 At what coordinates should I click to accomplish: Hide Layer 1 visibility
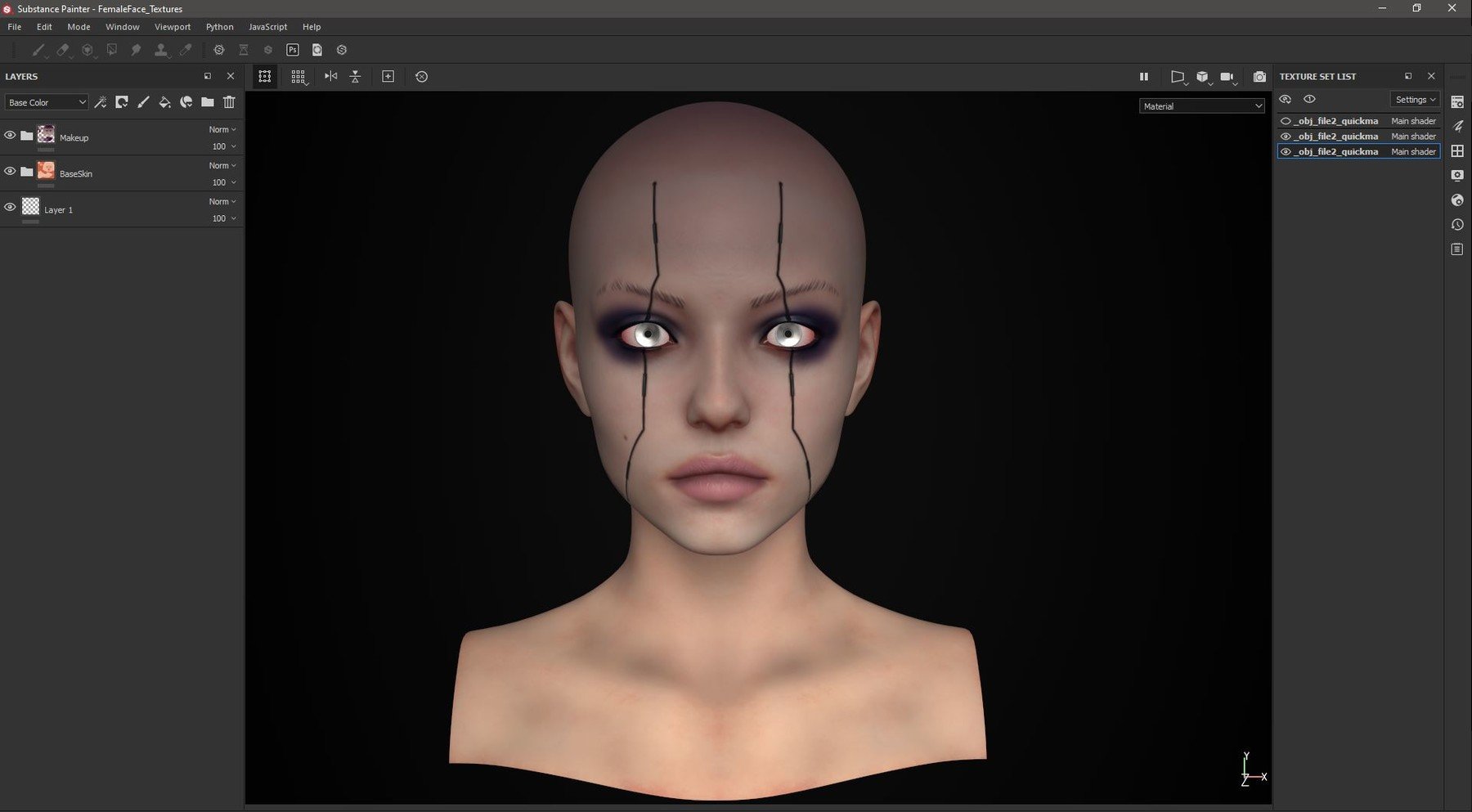click(10, 207)
